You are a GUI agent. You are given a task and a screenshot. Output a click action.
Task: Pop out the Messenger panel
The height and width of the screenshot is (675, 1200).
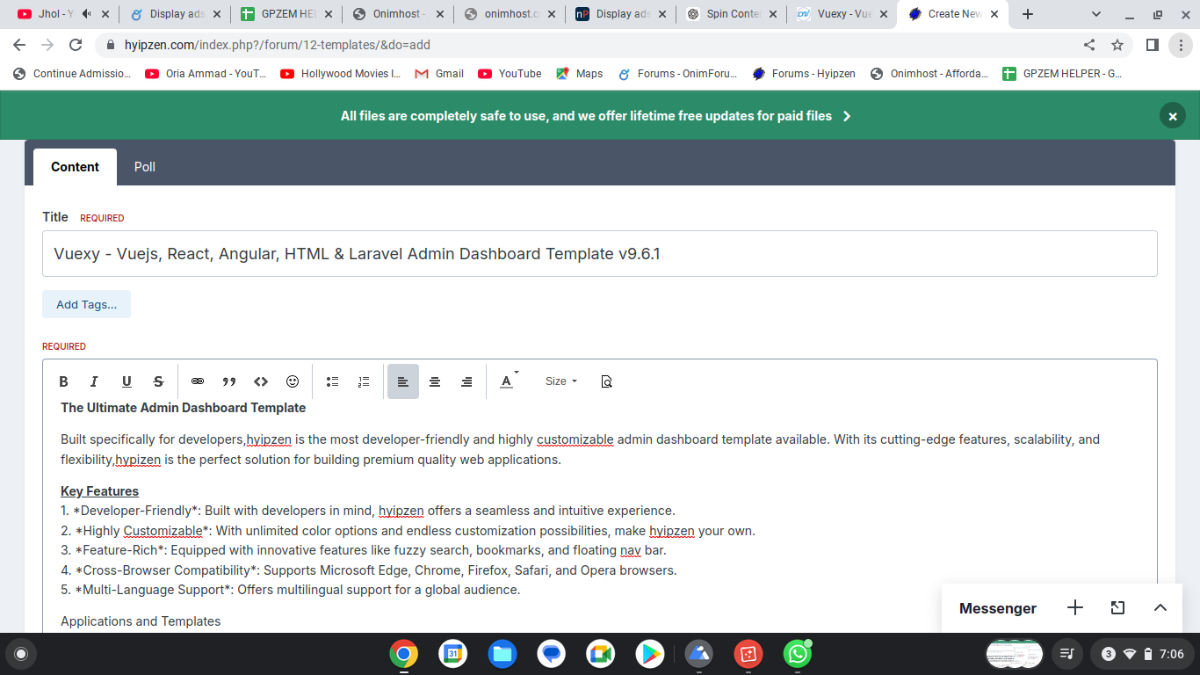point(1118,608)
